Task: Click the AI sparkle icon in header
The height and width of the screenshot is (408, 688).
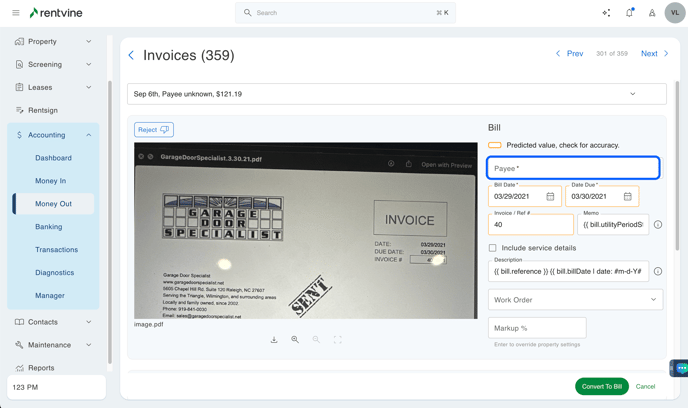Action: 606,13
